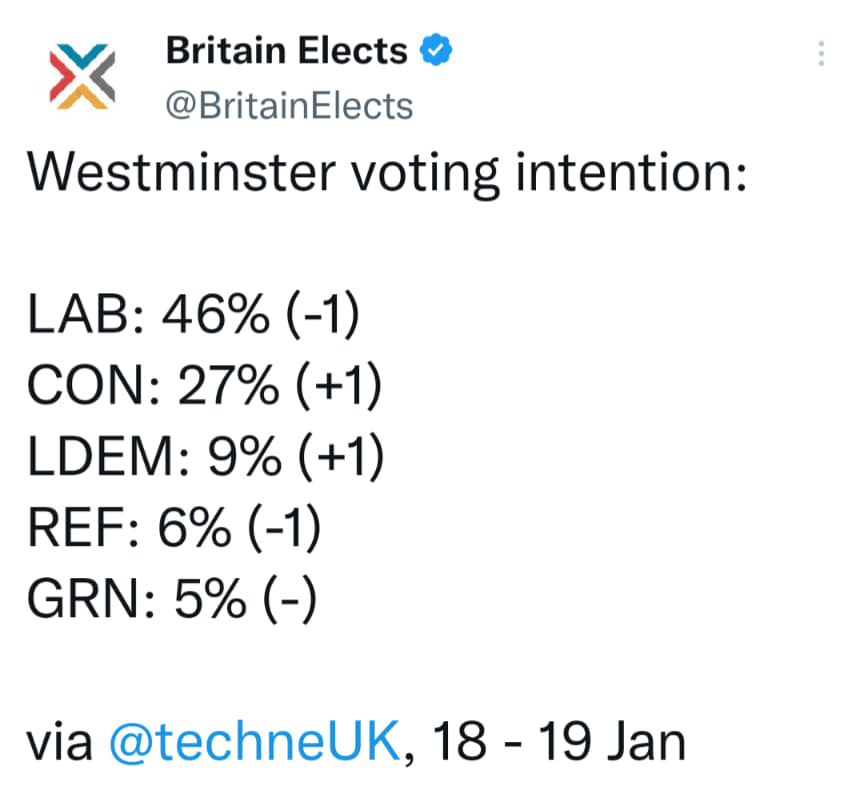This screenshot has width=864, height=790.
Task: Open the three-dot more options menu
Action: [821, 53]
